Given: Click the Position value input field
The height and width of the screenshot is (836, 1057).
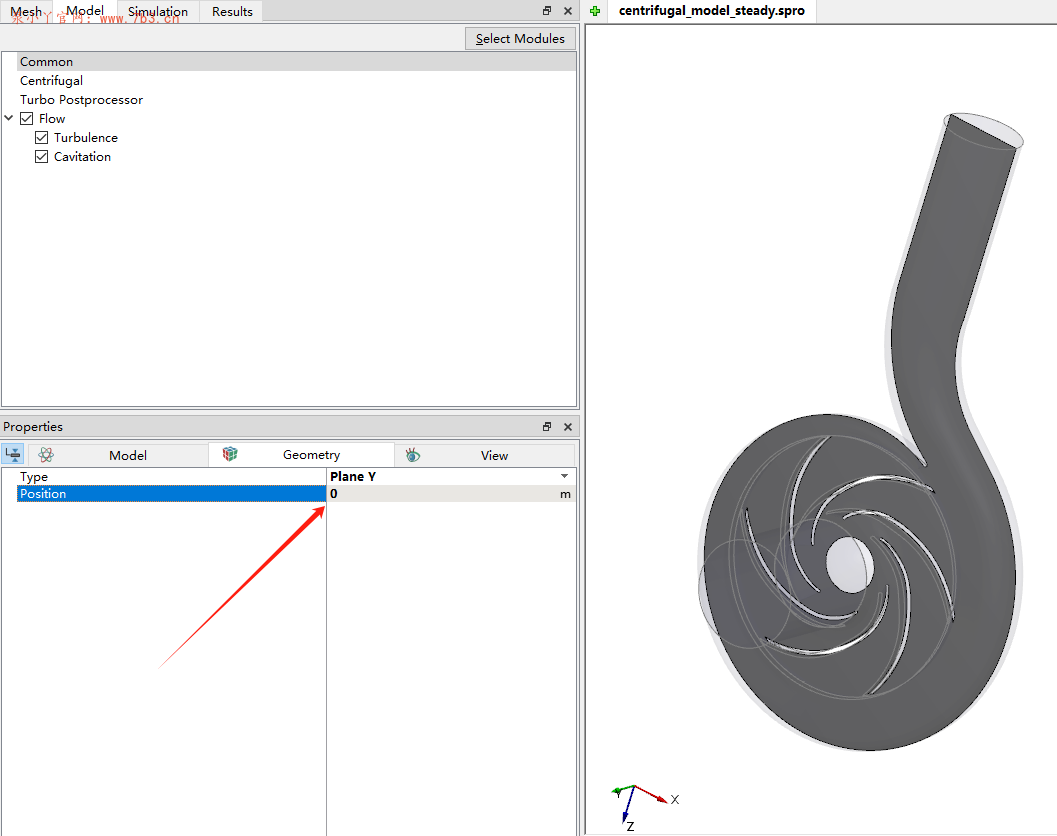Looking at the screenshot, I should [440, 494].
